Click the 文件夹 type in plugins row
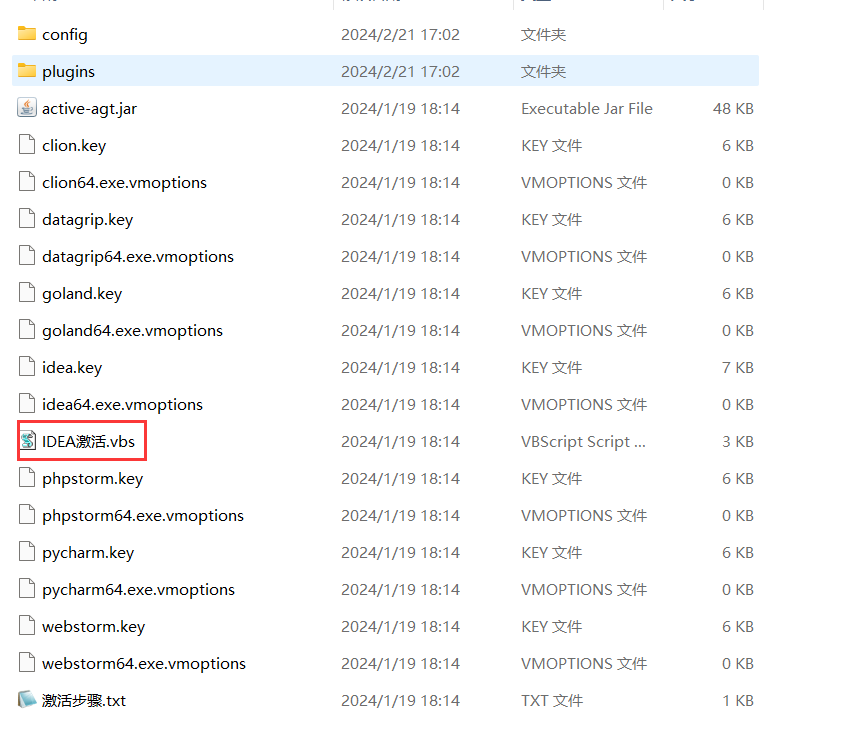This screenshot has width=859, height=730. 543,72
